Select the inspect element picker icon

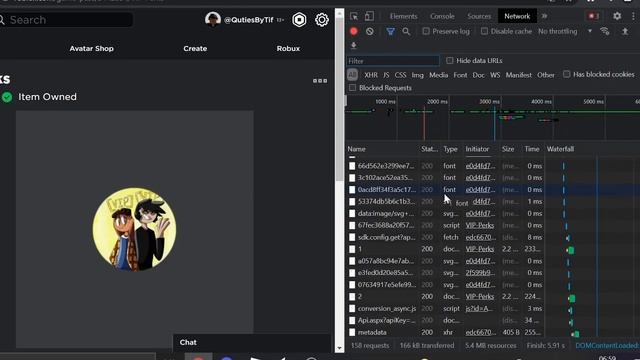[354, 16]
